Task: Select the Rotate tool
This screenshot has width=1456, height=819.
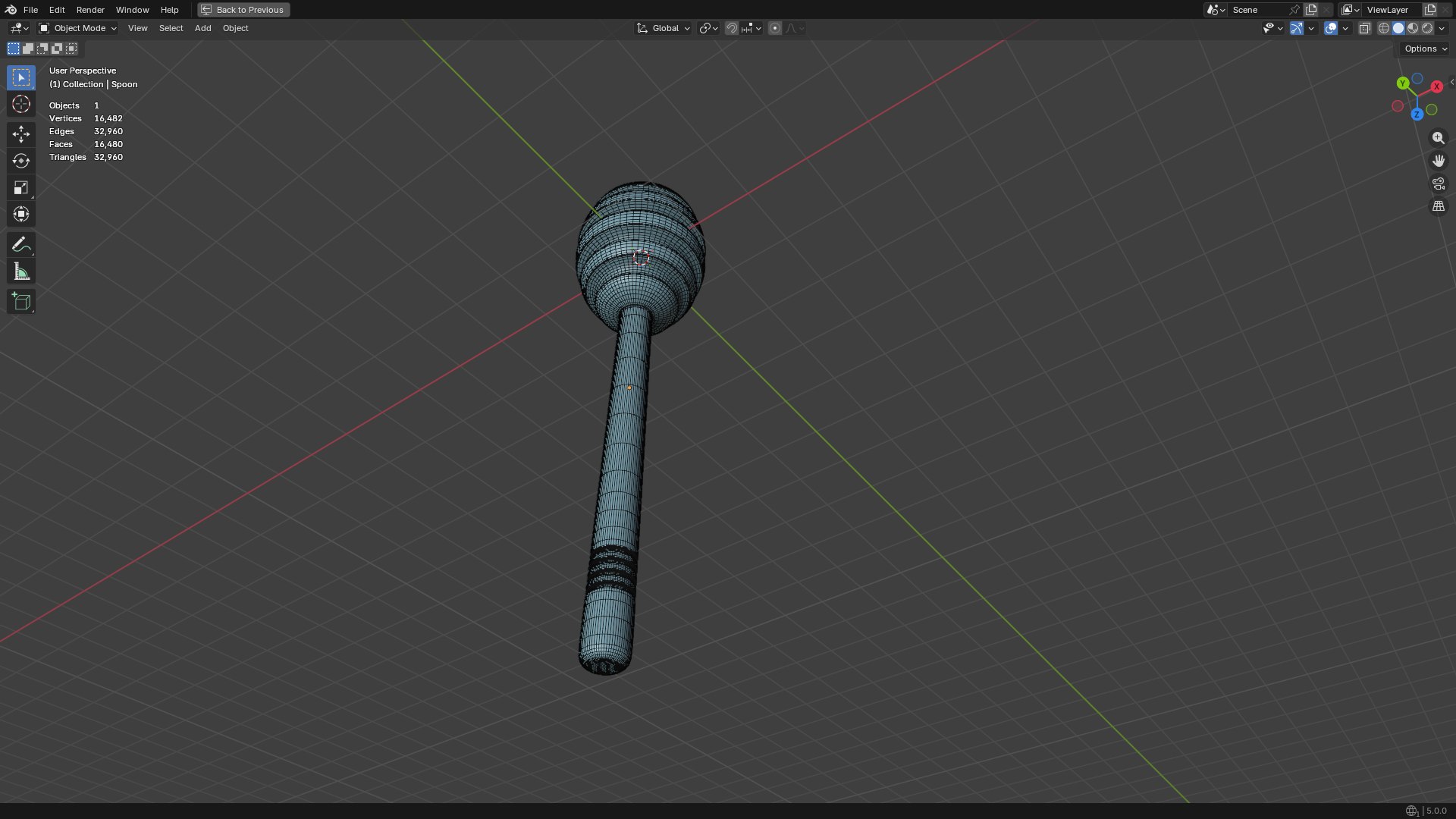Action: coord(21,161)
